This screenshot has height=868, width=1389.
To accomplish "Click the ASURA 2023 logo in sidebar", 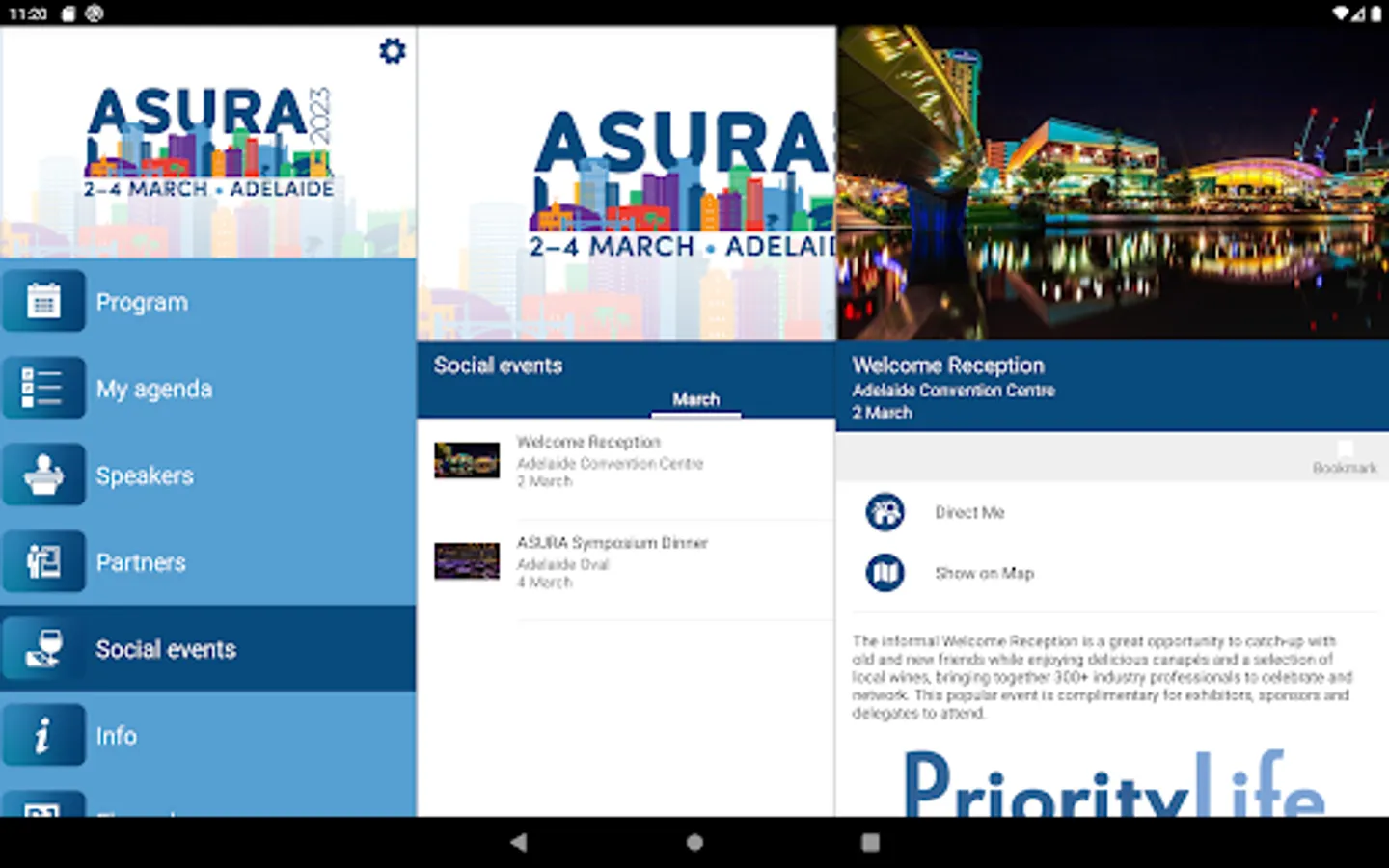I will click(x=209, y=143).
